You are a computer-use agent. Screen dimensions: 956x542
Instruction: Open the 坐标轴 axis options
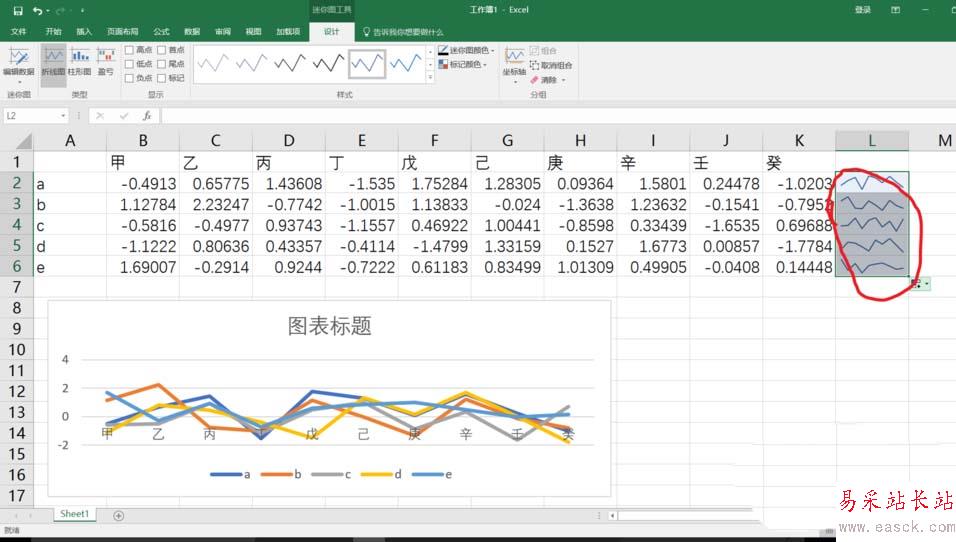[x=514, y=65]
